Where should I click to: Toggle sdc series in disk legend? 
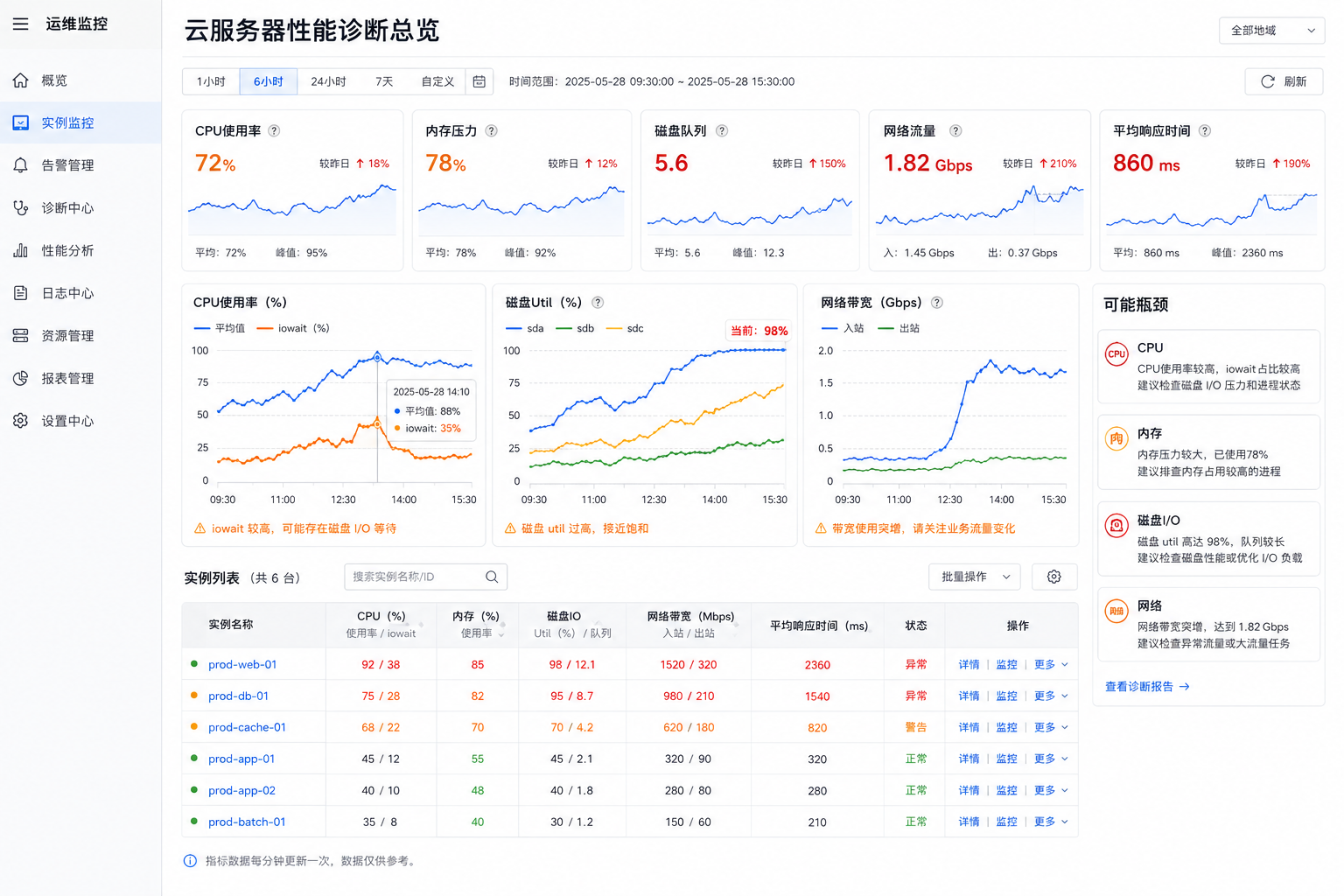point(625,328)
